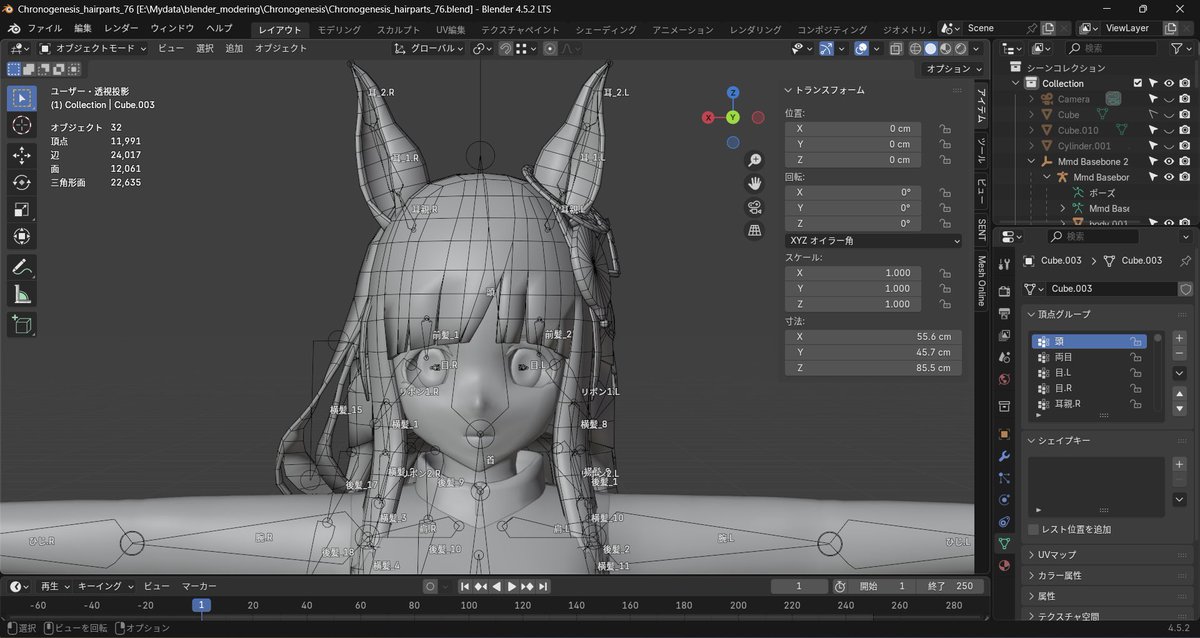Toggle the camera view icon
Viewport: 1200px width, 638px height.
click(755, 207)
